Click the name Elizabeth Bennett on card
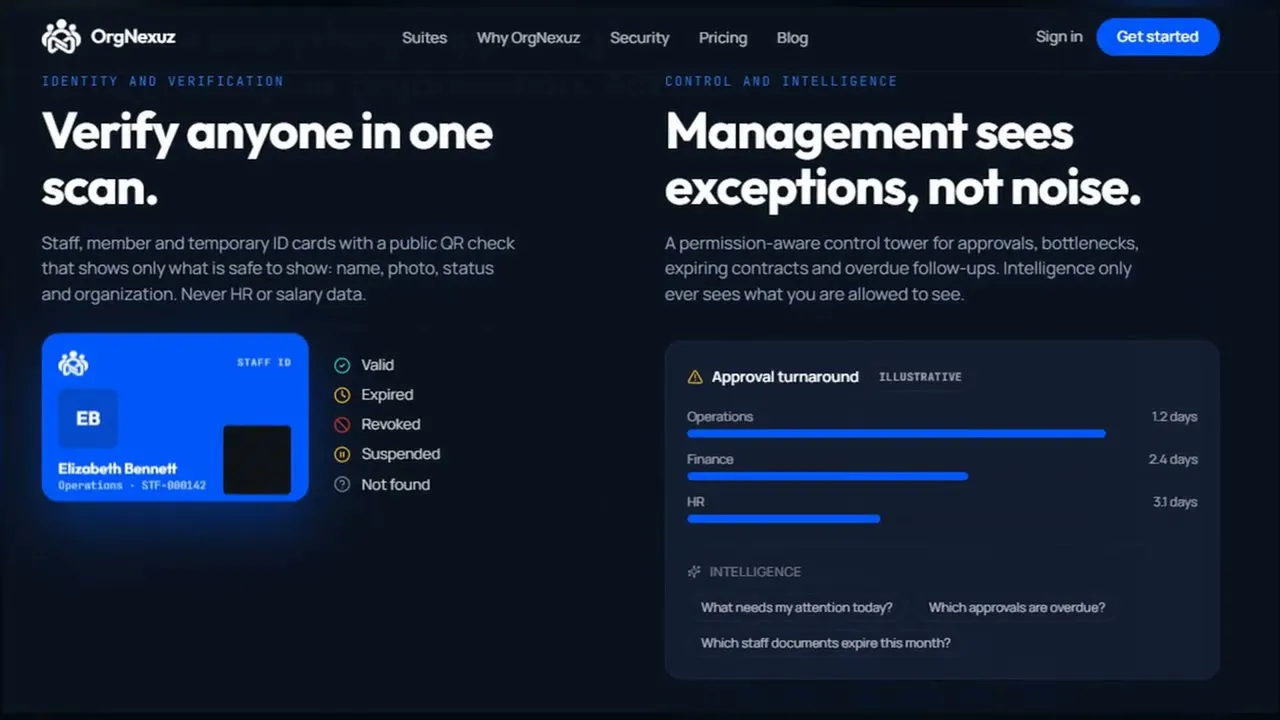 coord(117,469)
